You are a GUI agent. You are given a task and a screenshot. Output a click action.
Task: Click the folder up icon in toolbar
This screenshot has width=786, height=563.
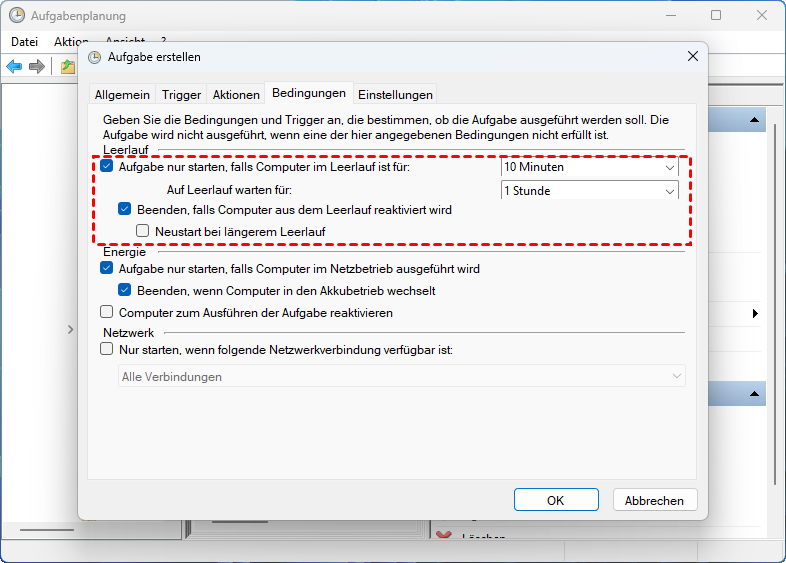coord(67,66)
